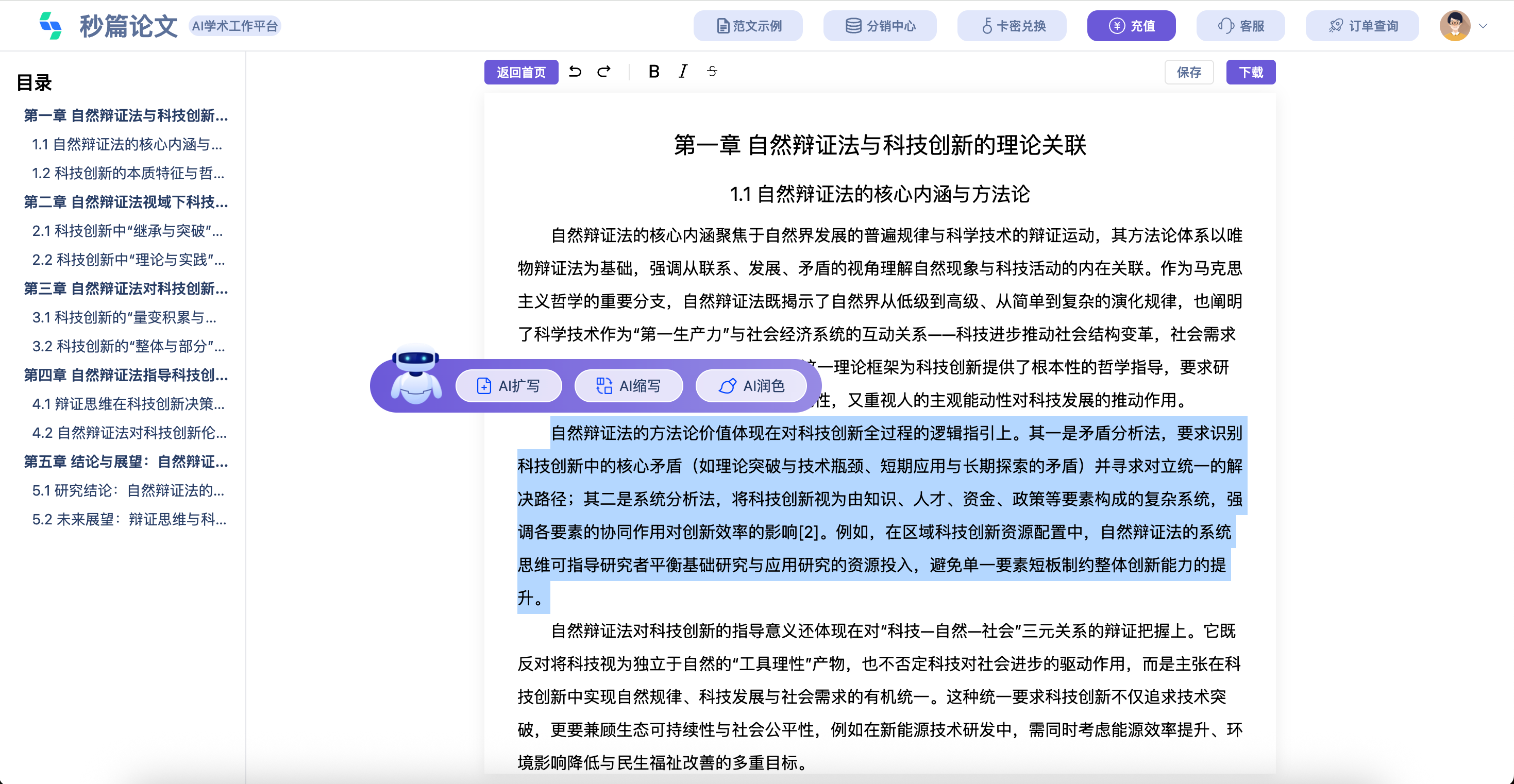Click the 秒篇论文 logo icon
The height and width of the screenshot is (784, 1514).
[51, 26]
